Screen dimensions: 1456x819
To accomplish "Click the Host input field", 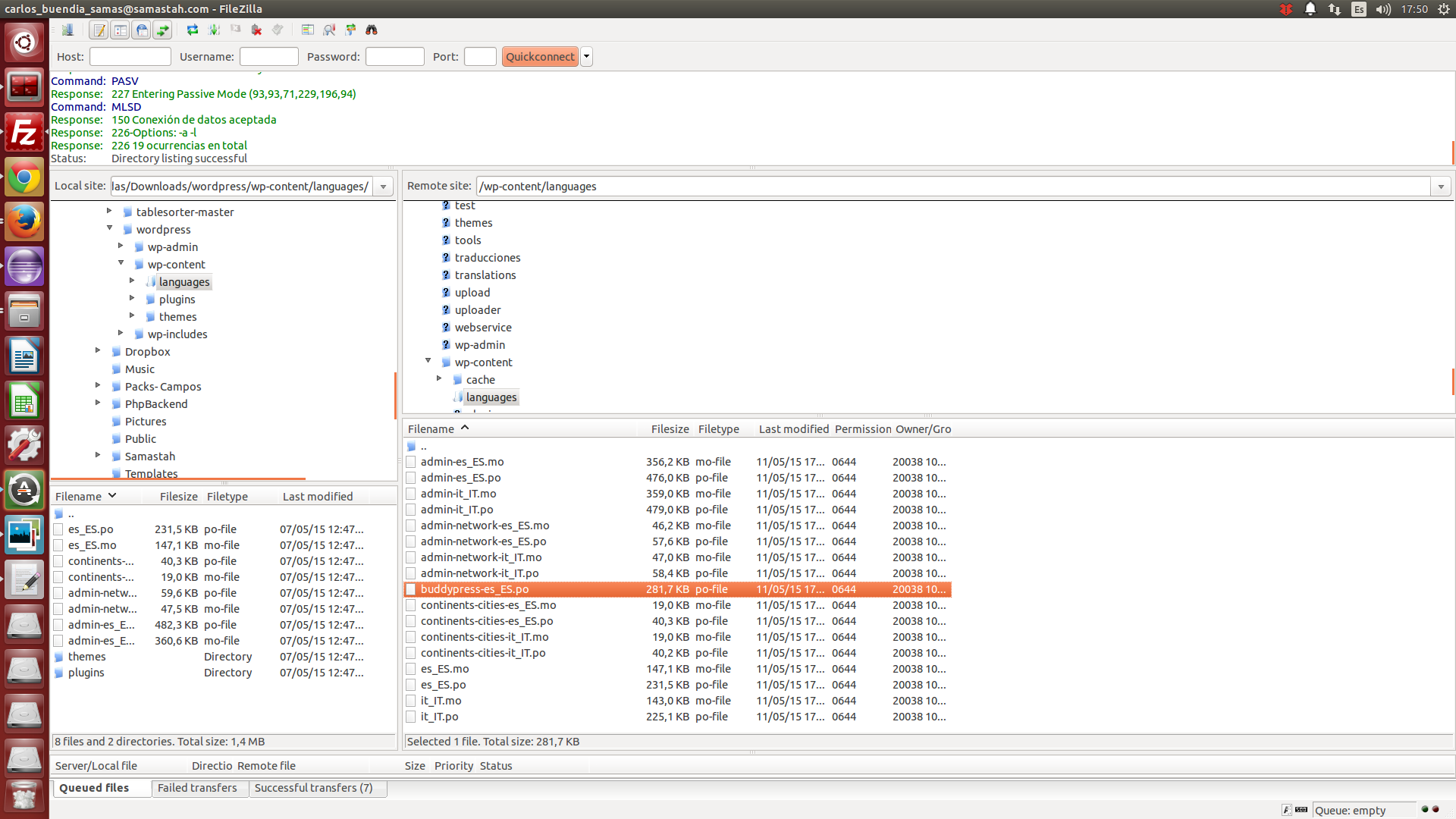I will coord(130,57).
